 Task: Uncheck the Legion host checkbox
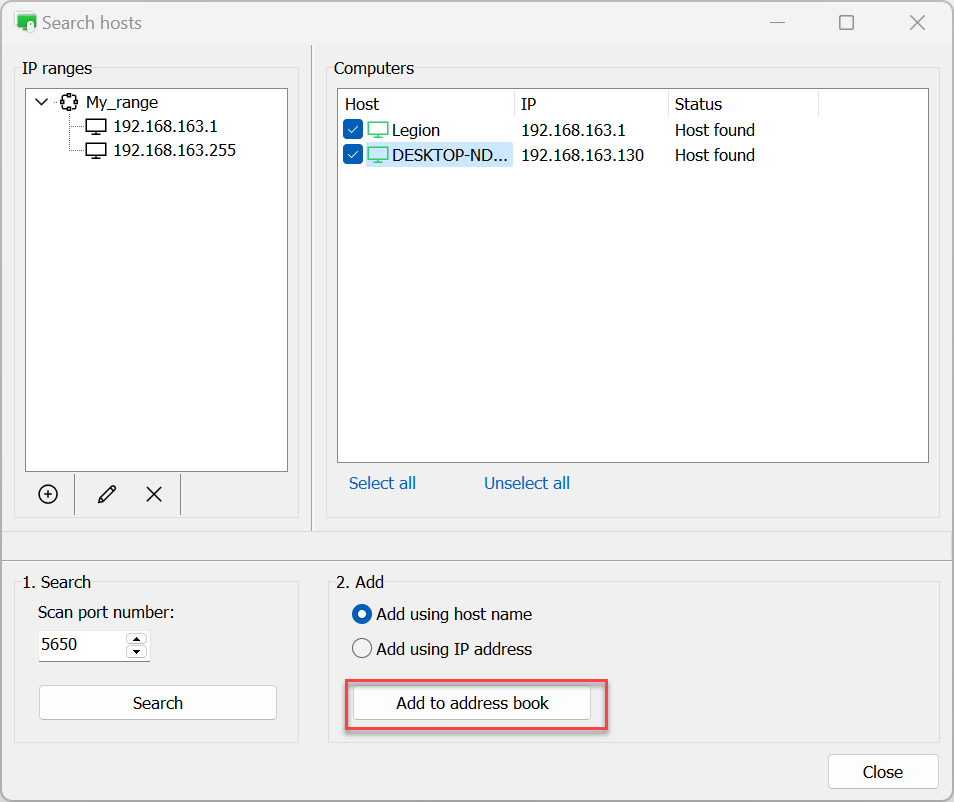(352, 130)
